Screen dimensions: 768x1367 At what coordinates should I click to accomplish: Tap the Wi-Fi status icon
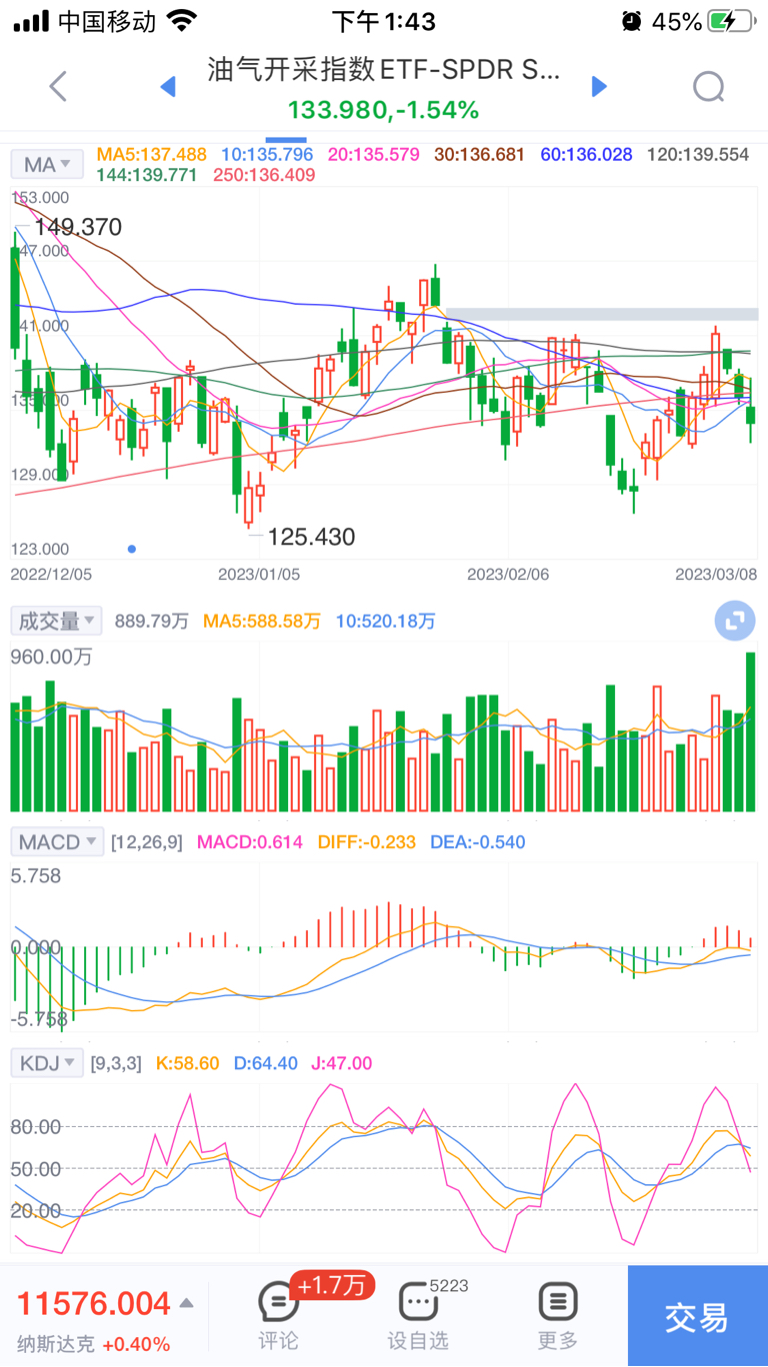pos(182,21)
